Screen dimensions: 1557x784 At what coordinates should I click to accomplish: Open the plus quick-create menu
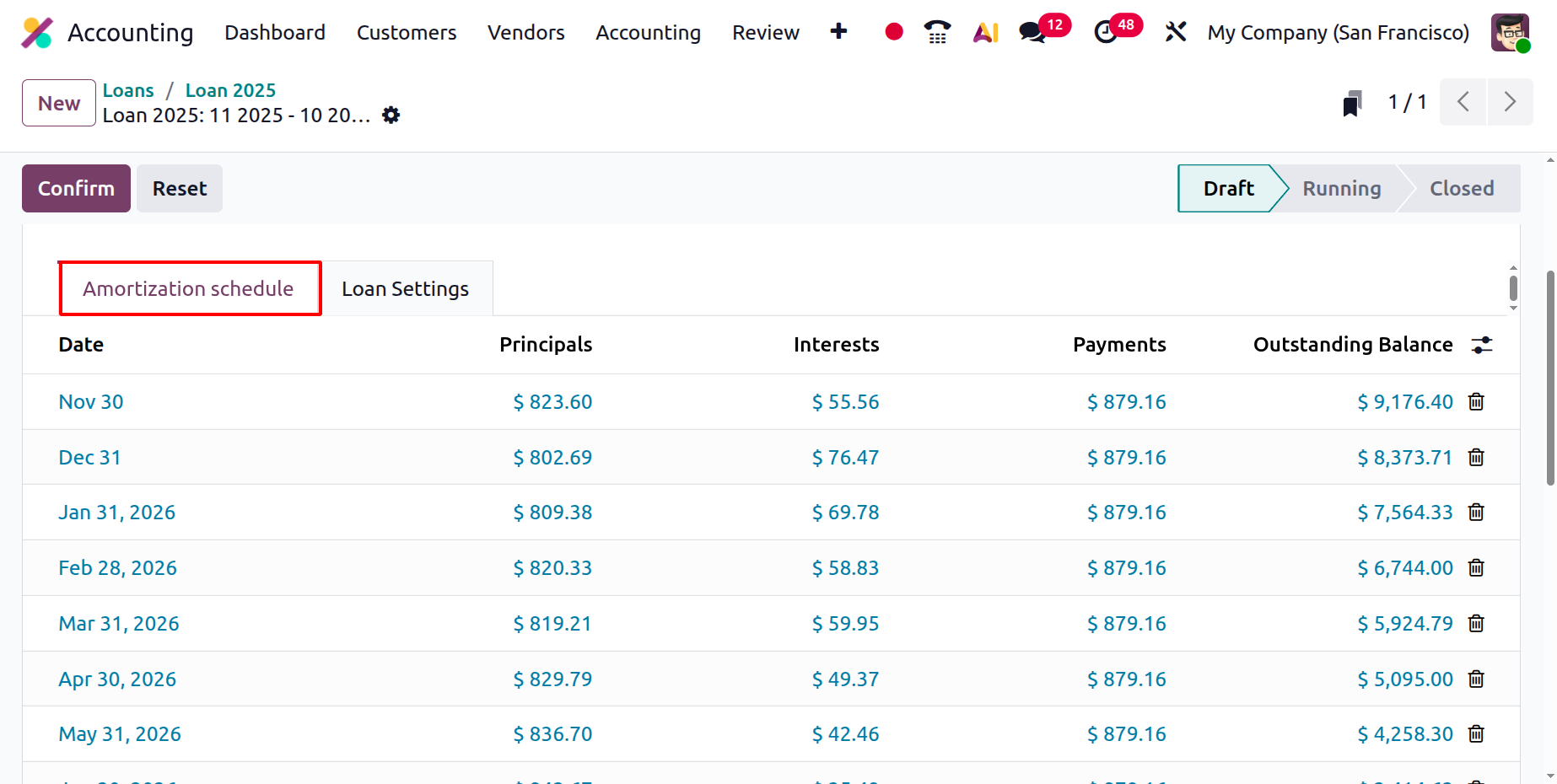coord(838,32)
